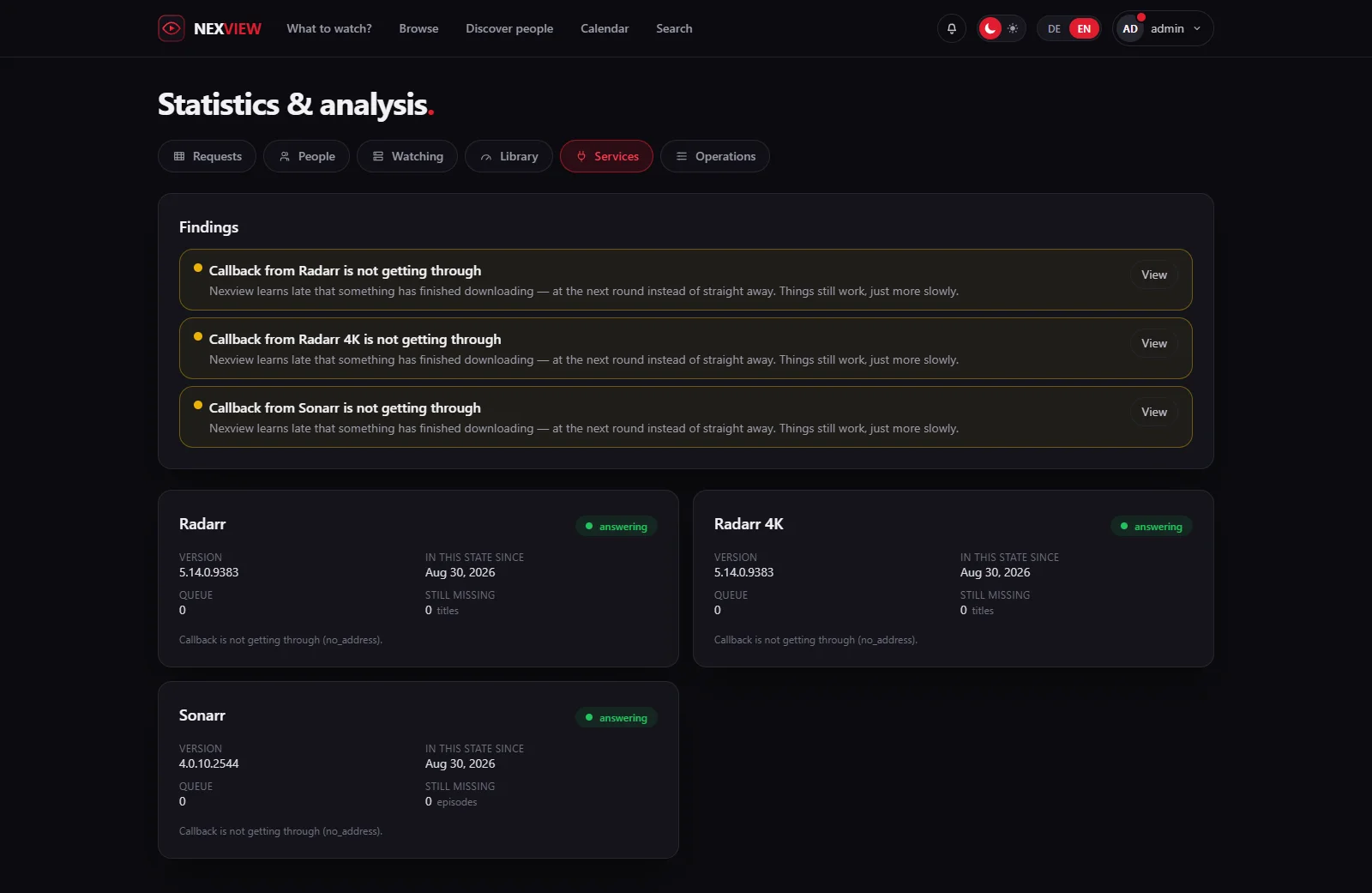Viewport: 1372px width, 893px height.
Task: Click Radarr card answering status badge
Action: point(617,526)
